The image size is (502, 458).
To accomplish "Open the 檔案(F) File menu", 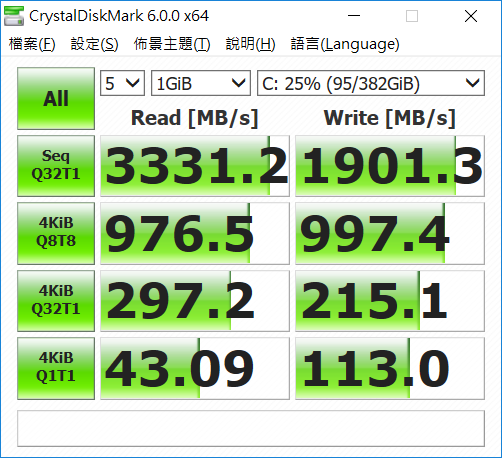I will pyautogui.click(x=32, y=44).
